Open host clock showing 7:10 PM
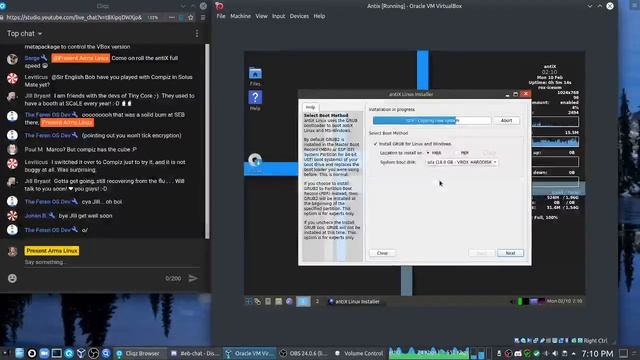This screenshot has width=640, height=360. tap(597, 353)
